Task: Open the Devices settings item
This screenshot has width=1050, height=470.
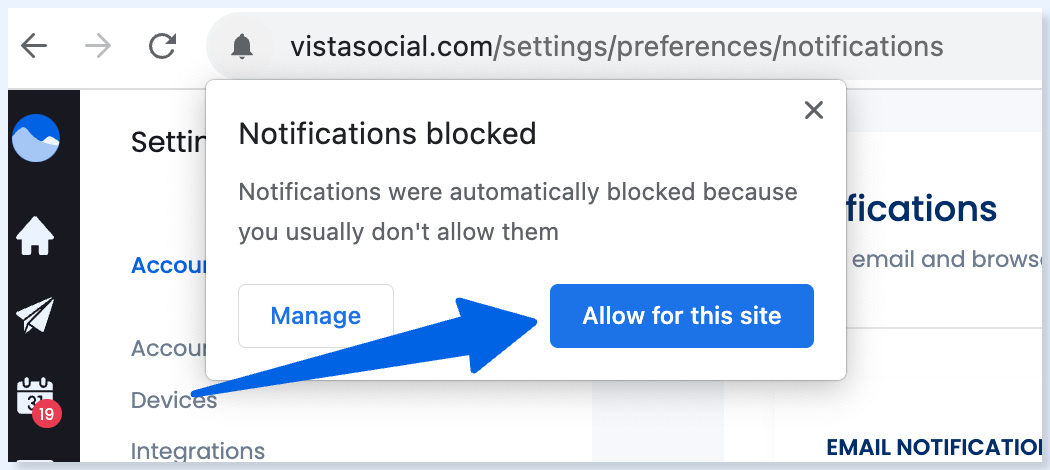Action: [174, 400]
